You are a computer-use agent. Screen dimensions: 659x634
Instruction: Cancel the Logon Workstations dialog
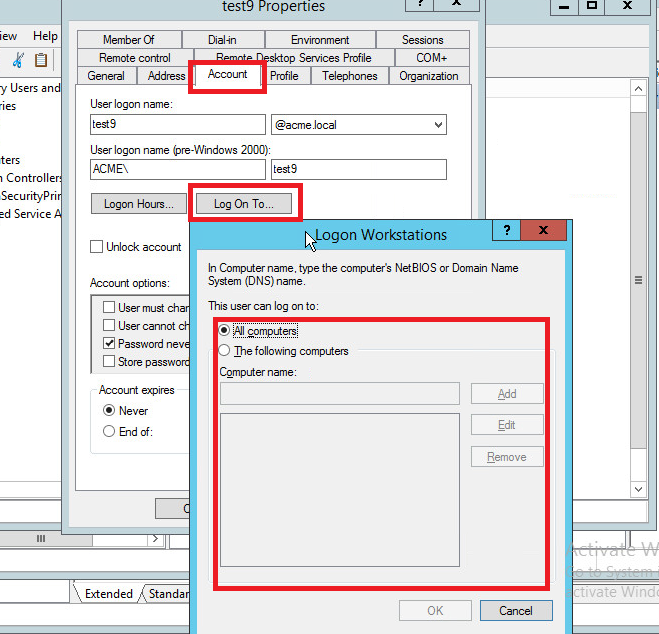click(x=516, y=610)
